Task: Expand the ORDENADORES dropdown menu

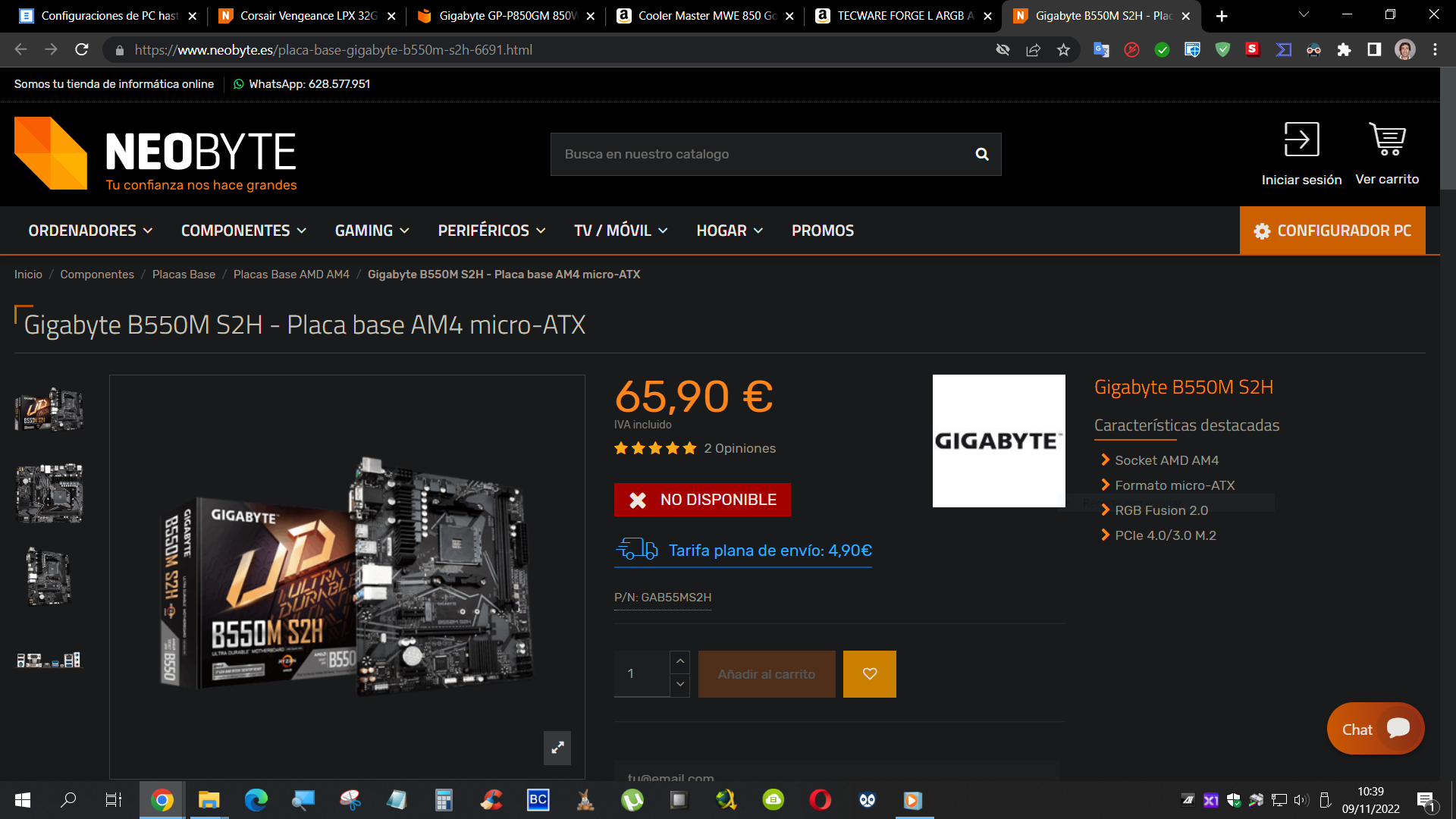Action: point(90,231)
